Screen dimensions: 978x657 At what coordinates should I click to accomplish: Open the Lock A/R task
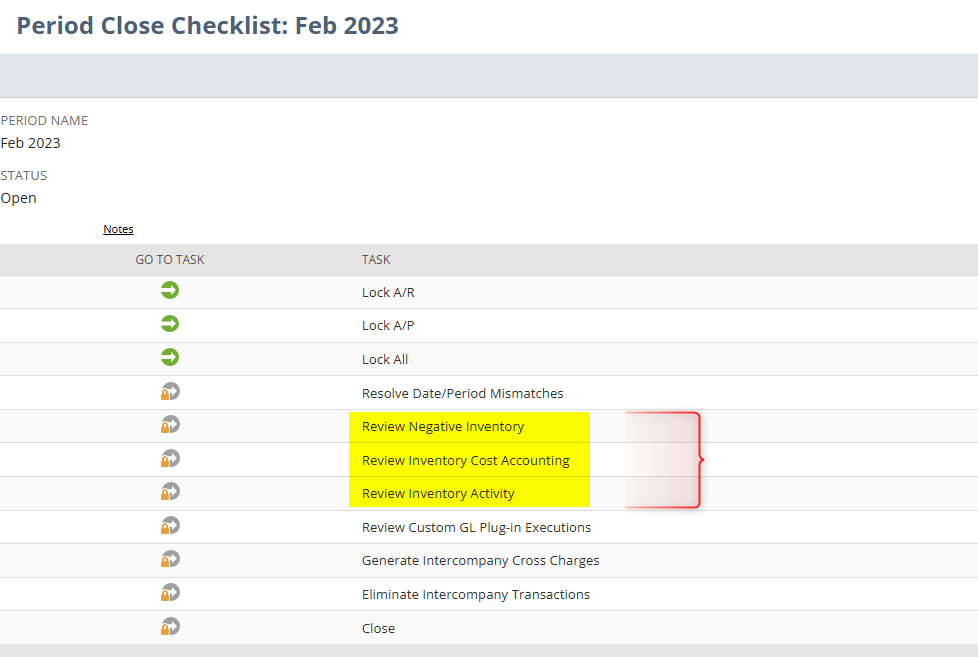point(388,293)
